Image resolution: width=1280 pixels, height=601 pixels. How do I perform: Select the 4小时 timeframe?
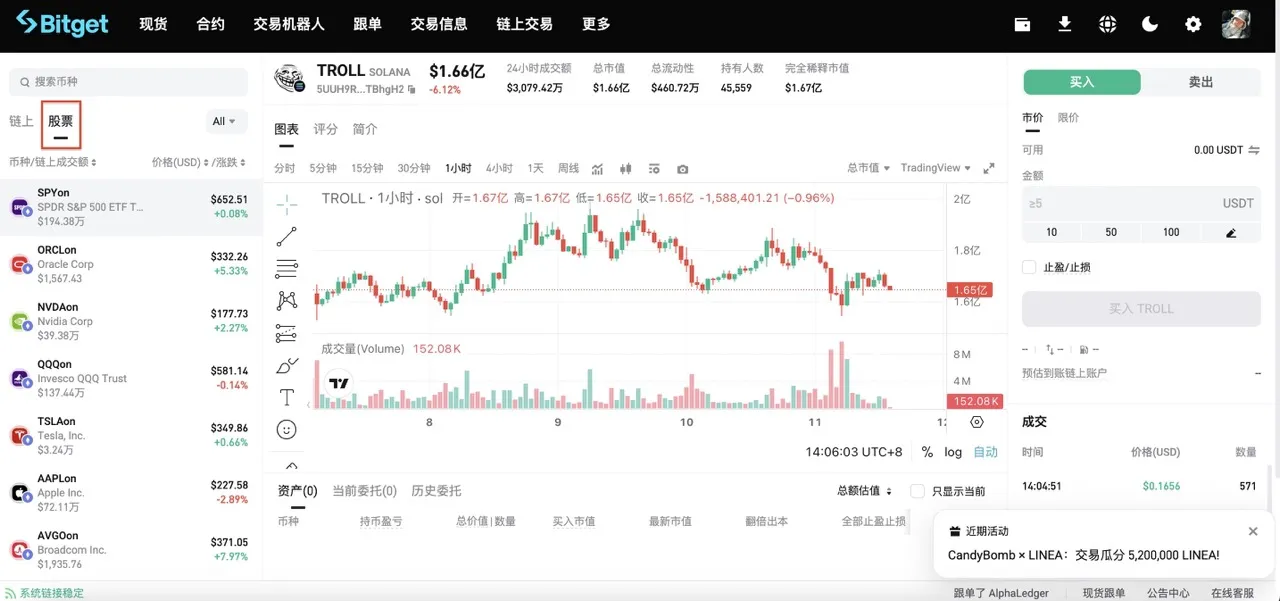499,168
